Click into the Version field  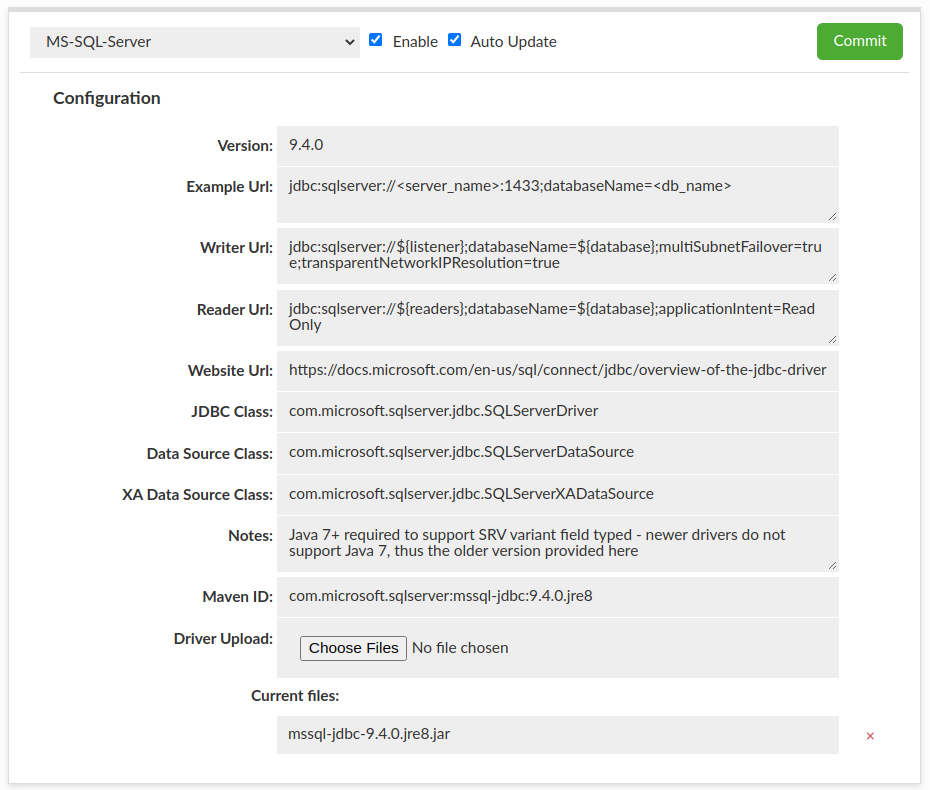point(557,145)
